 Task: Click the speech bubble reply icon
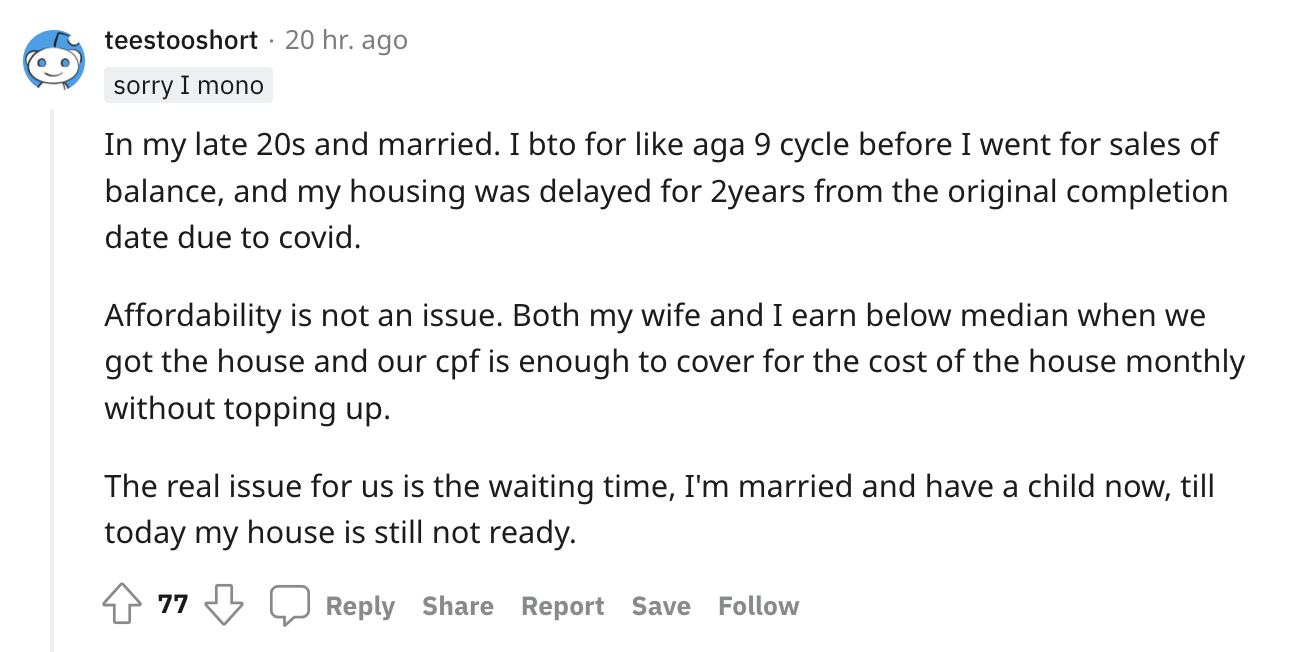tap(290, 606)
